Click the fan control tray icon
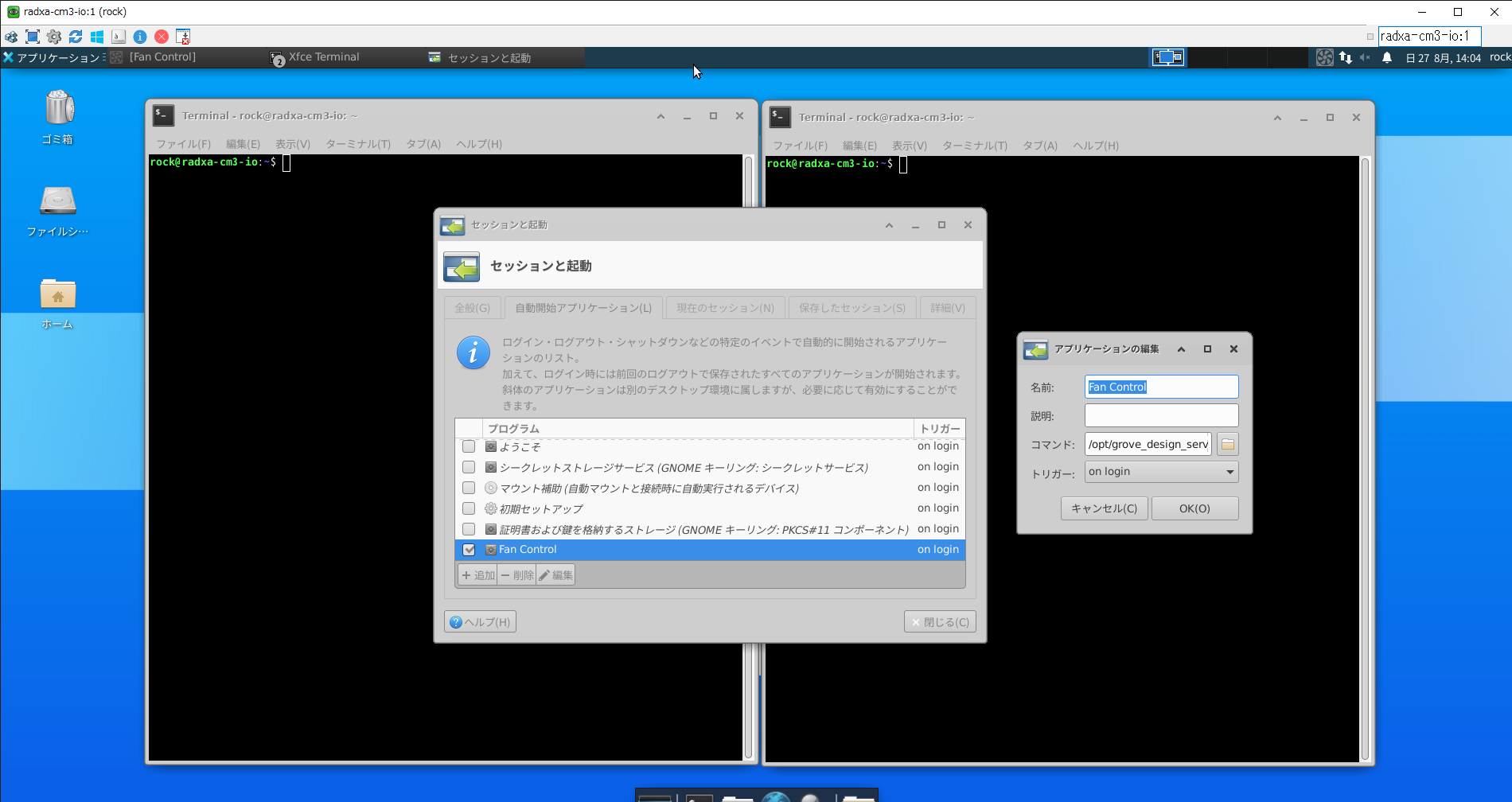1512x802 pixels. [x=1324, y=57]
